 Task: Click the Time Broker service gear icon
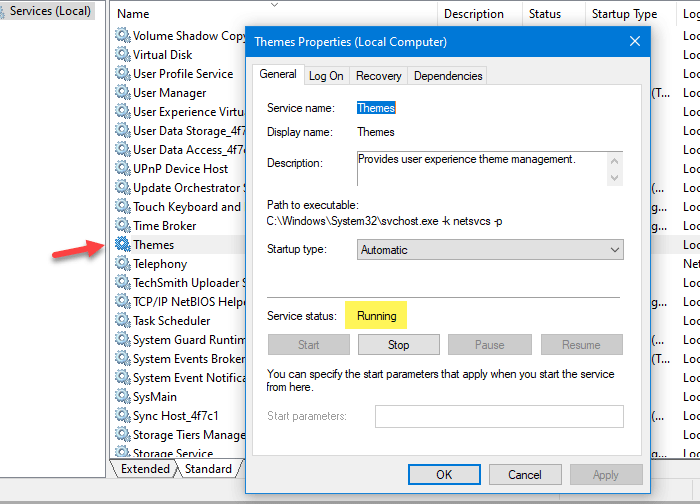tap(123, 226)
